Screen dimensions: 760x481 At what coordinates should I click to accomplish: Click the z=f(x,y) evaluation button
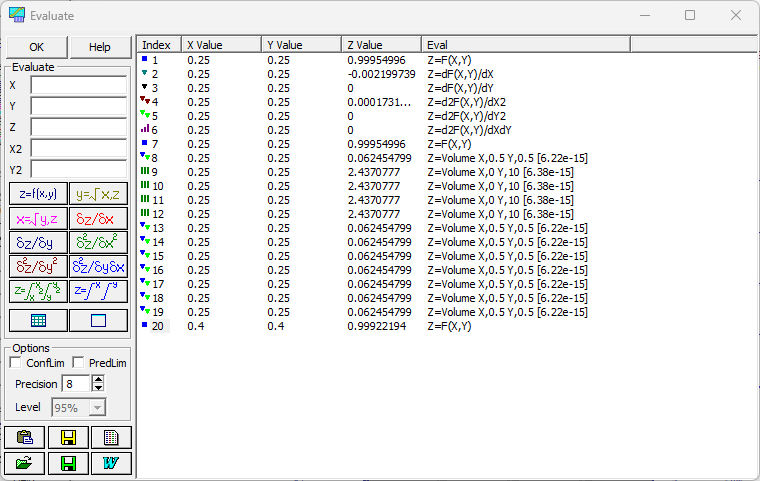click(x=38, y=194)
